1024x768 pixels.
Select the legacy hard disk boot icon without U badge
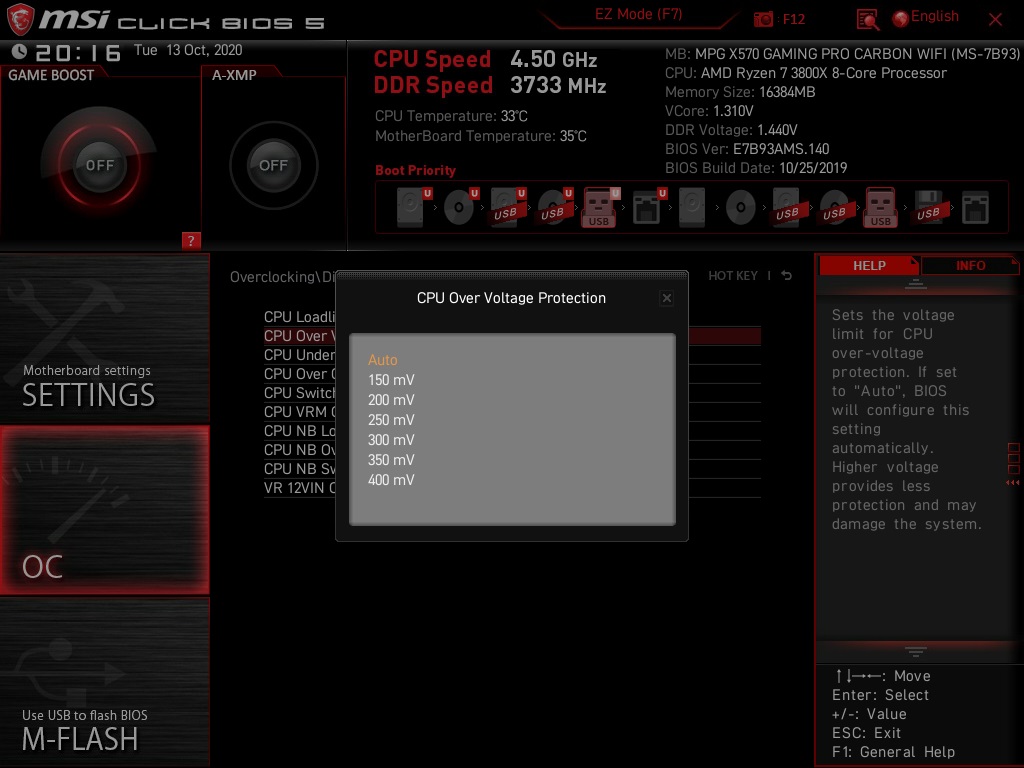pos(692,207)
